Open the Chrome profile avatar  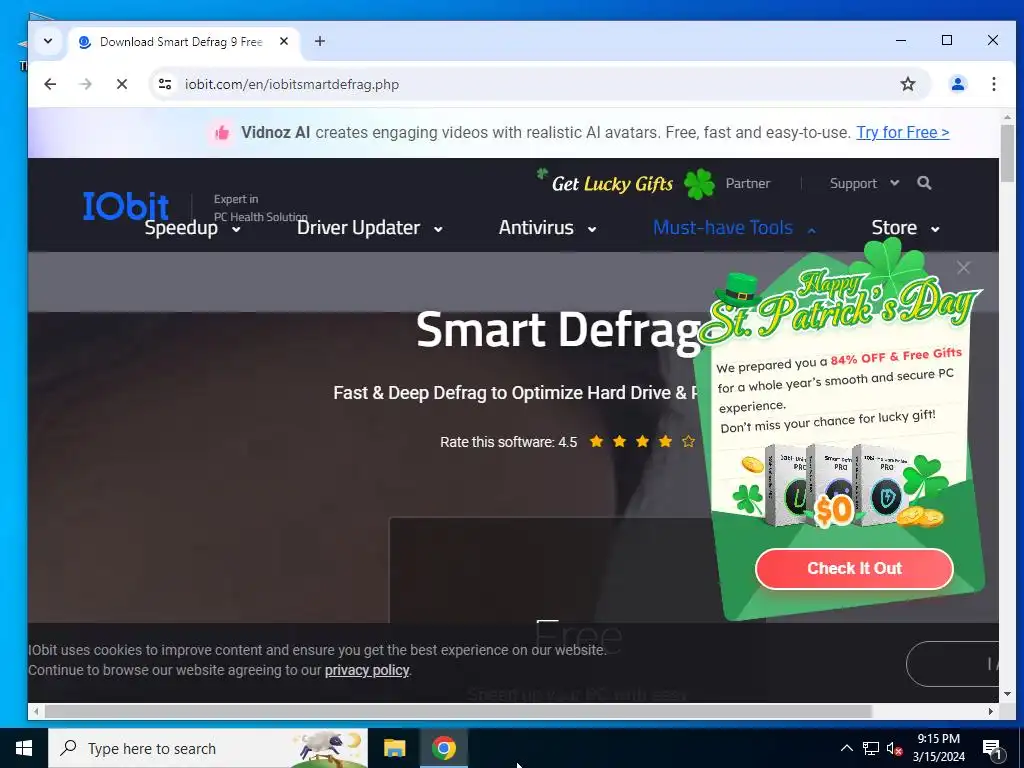click(957, 84)
